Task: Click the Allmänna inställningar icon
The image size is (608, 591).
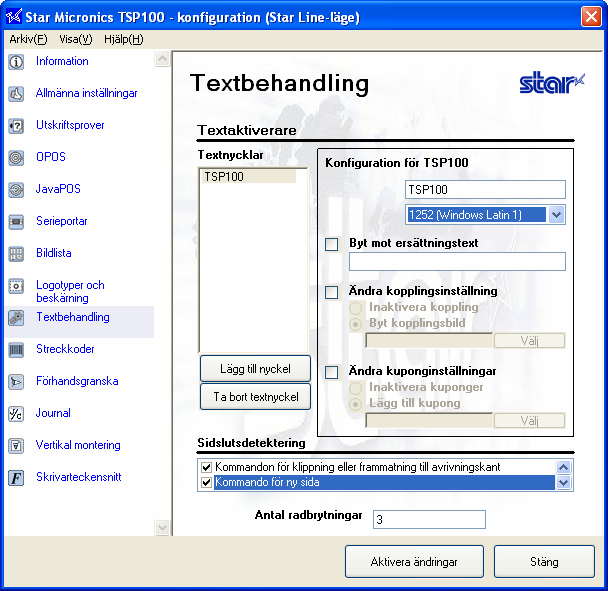Action: point(16,94)
